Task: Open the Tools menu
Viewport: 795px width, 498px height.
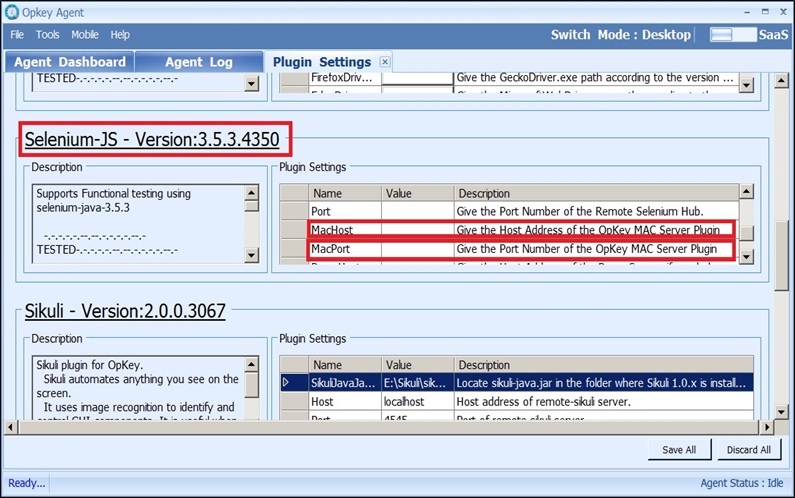Action: coord(47,34)
